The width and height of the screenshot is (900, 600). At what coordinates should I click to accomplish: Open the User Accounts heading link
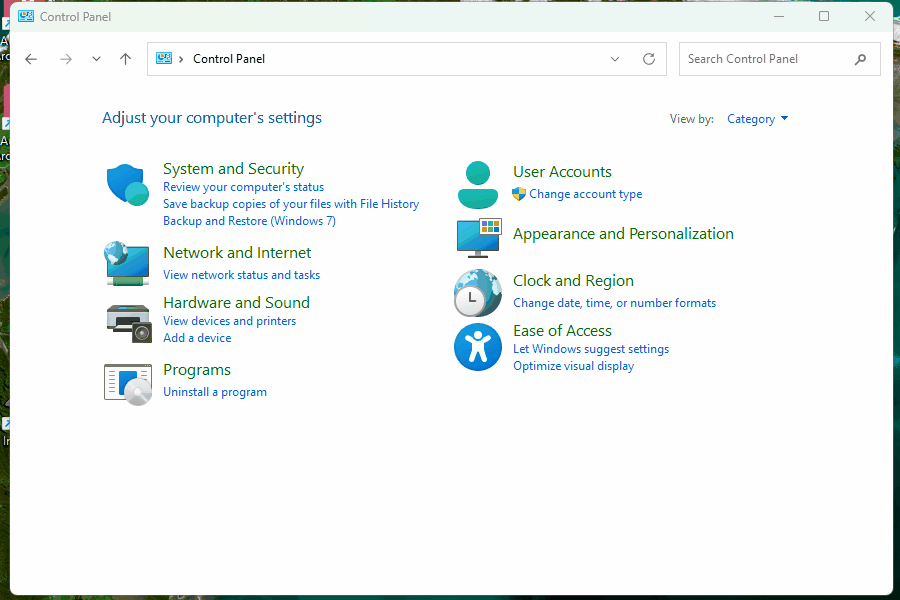point(562,172)
